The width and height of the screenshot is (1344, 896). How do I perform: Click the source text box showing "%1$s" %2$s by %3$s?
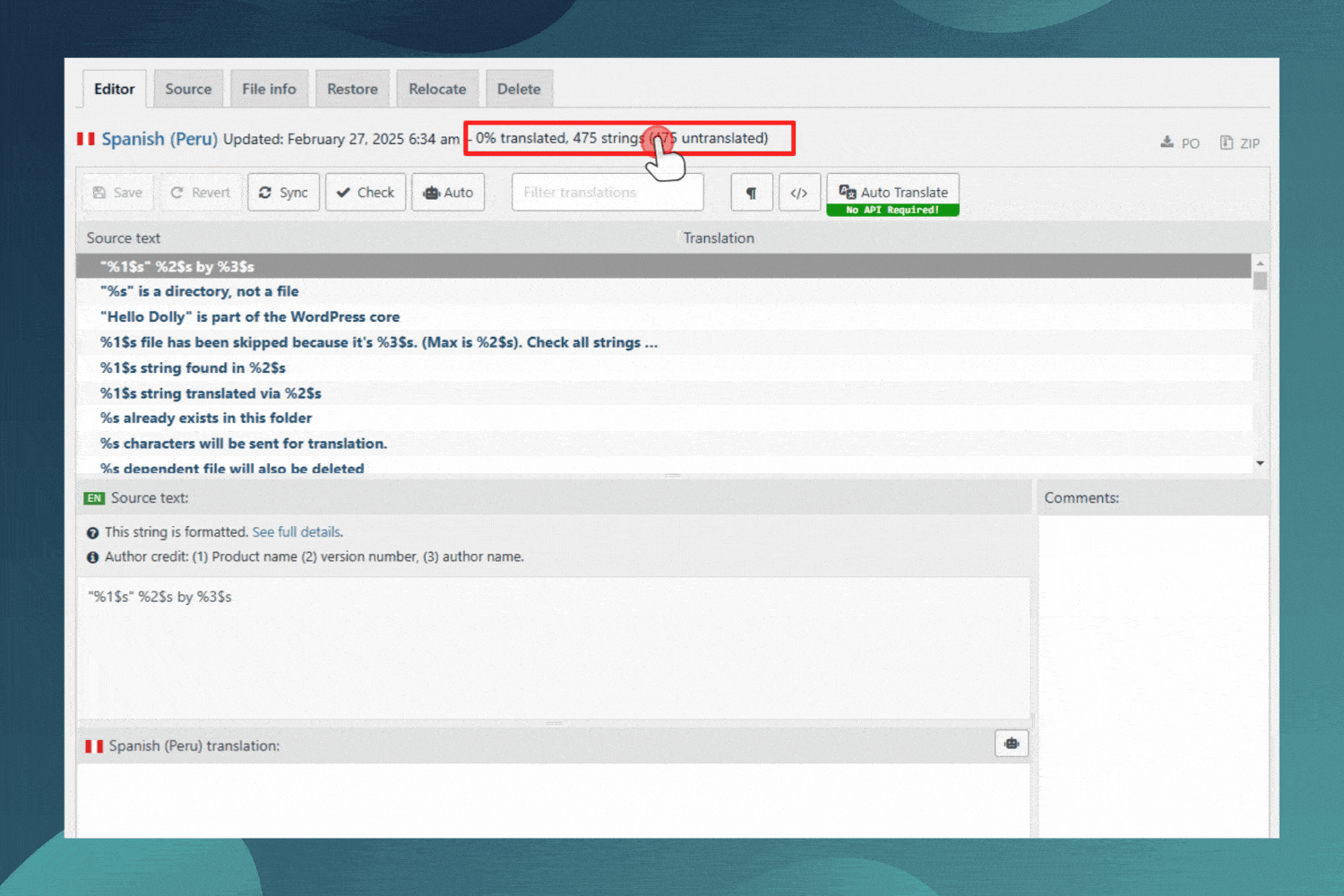pos(554,647)
